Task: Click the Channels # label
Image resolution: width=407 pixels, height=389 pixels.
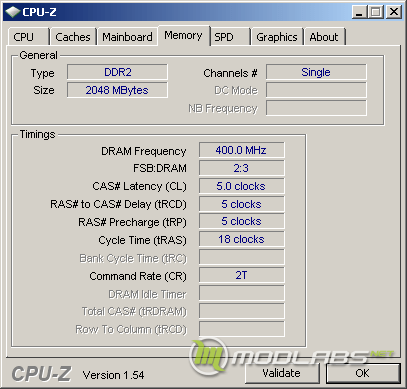Action: point(230,73)
